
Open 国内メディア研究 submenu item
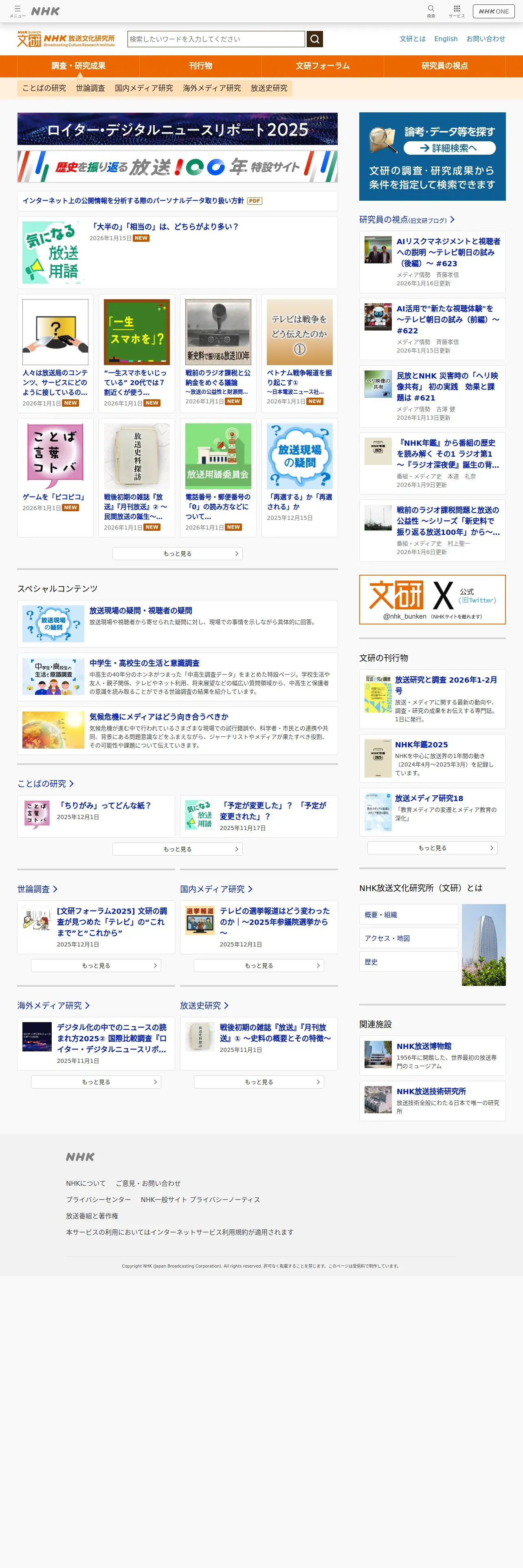click(x=144, y=88)
